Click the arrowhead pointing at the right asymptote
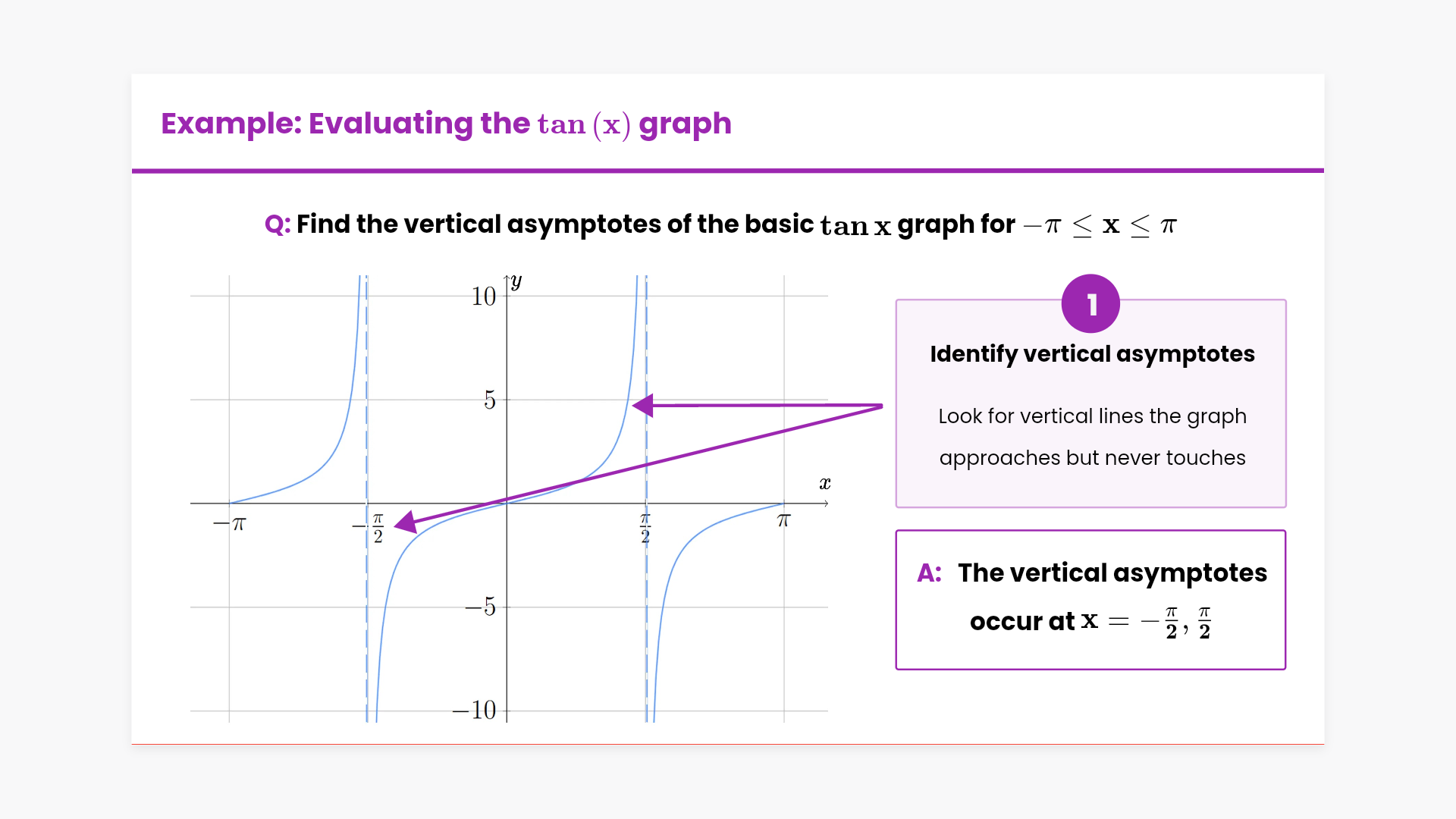Screen dimensions: 1456x819 (x=644, y=406)
